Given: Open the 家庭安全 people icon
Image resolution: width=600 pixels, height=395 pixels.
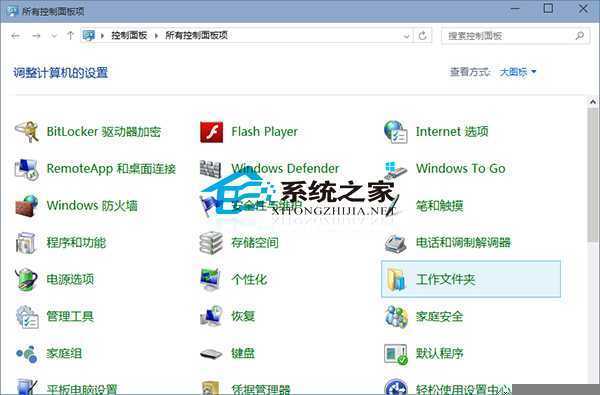Looking at the screenshot, I should pyautogui.click(x=396, y=317).
